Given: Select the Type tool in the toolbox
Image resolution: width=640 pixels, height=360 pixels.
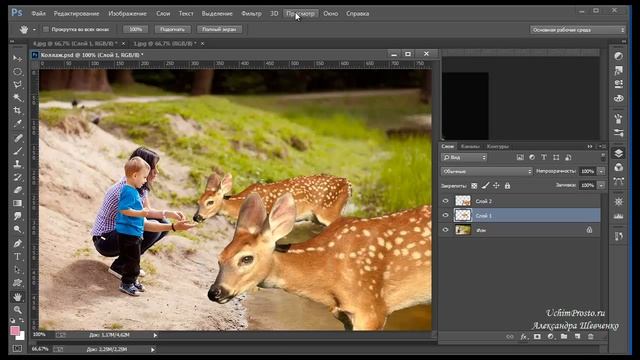Looking at the screenshot, I should [17, 256].
